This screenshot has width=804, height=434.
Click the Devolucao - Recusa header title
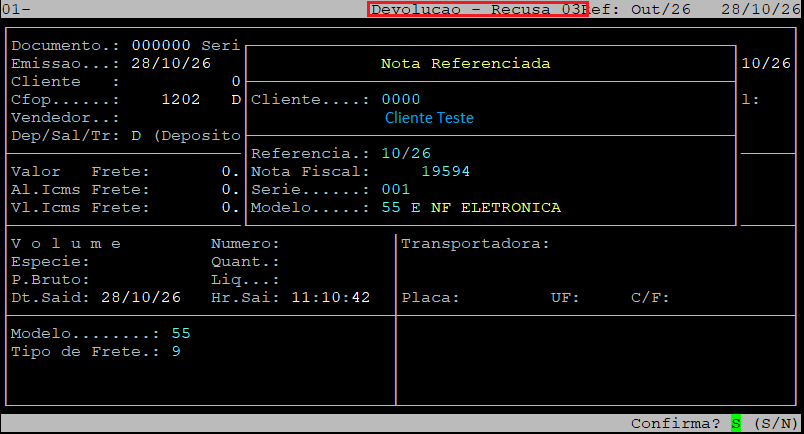click(475, 10)
